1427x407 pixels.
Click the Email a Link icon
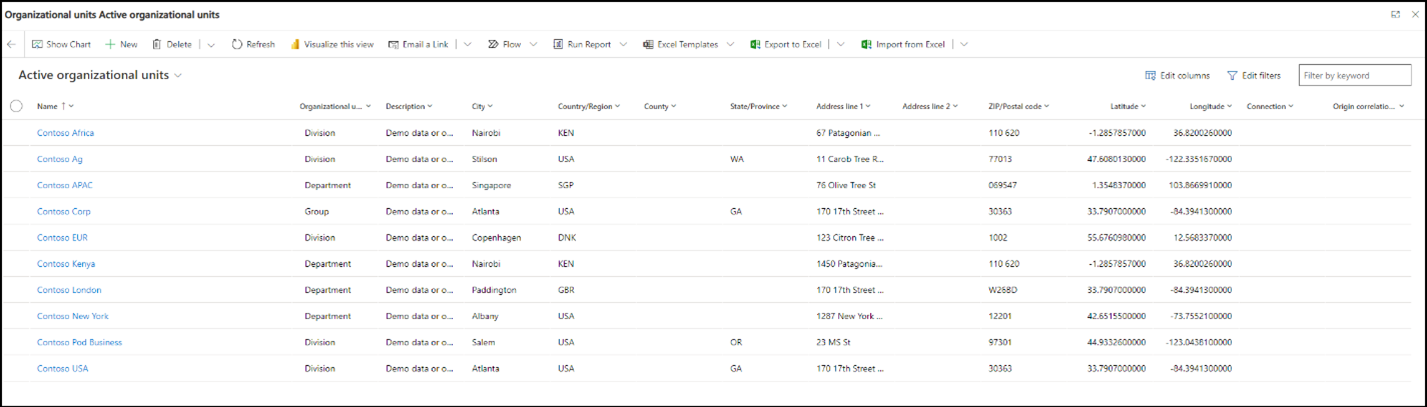pyautogui.click(x=393, y=44)
